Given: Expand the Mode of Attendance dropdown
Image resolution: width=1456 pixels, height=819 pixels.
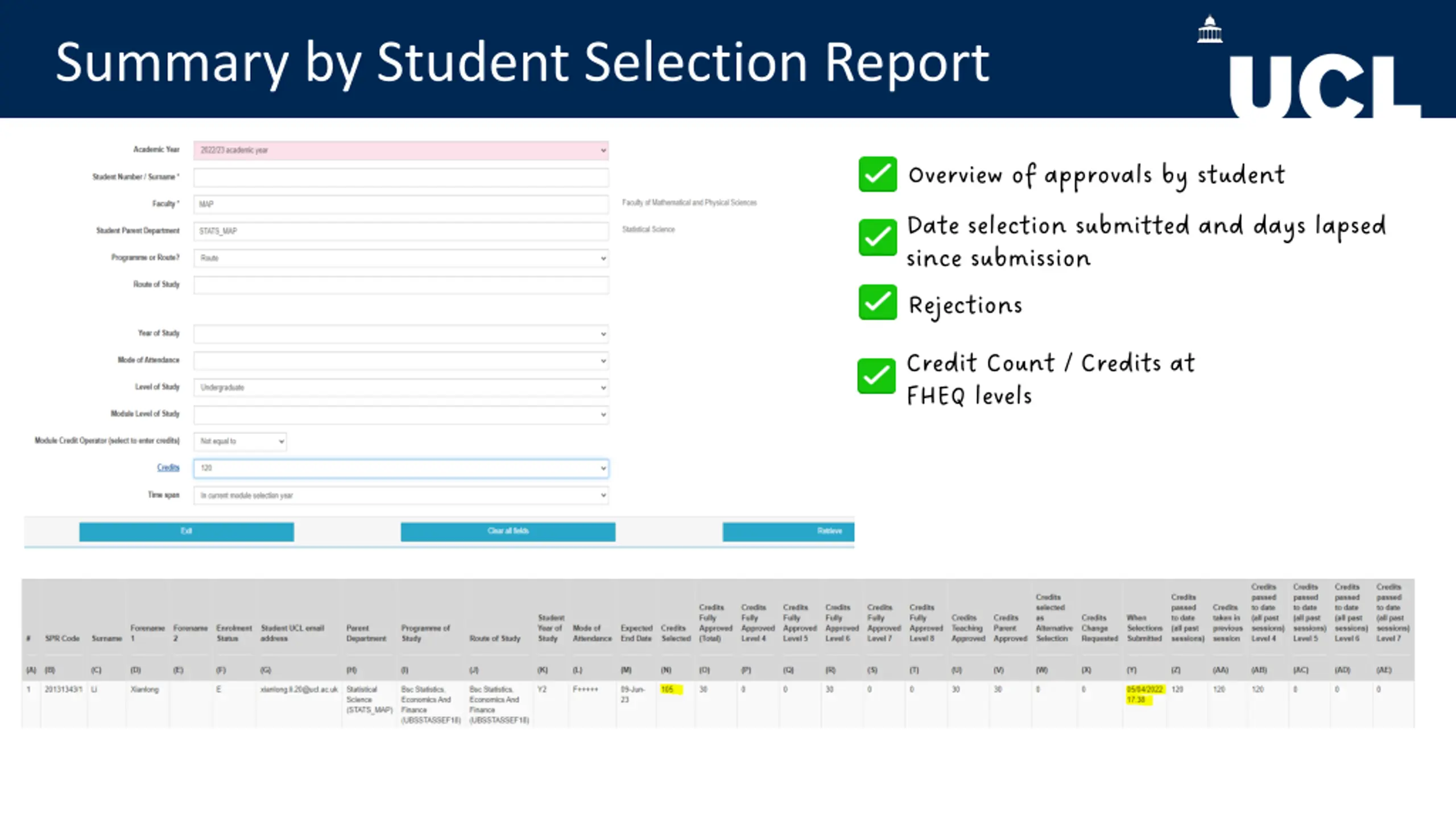Looking at the screenshot, I should (x=401, y=361).
